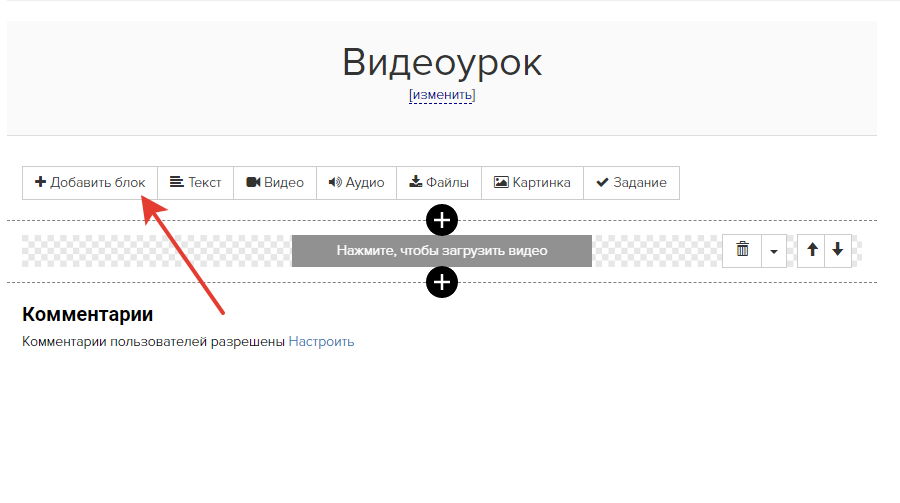Click the Видеоурок lesson title
The width and height of the screenshot is (900, 503).
point(442,62)
